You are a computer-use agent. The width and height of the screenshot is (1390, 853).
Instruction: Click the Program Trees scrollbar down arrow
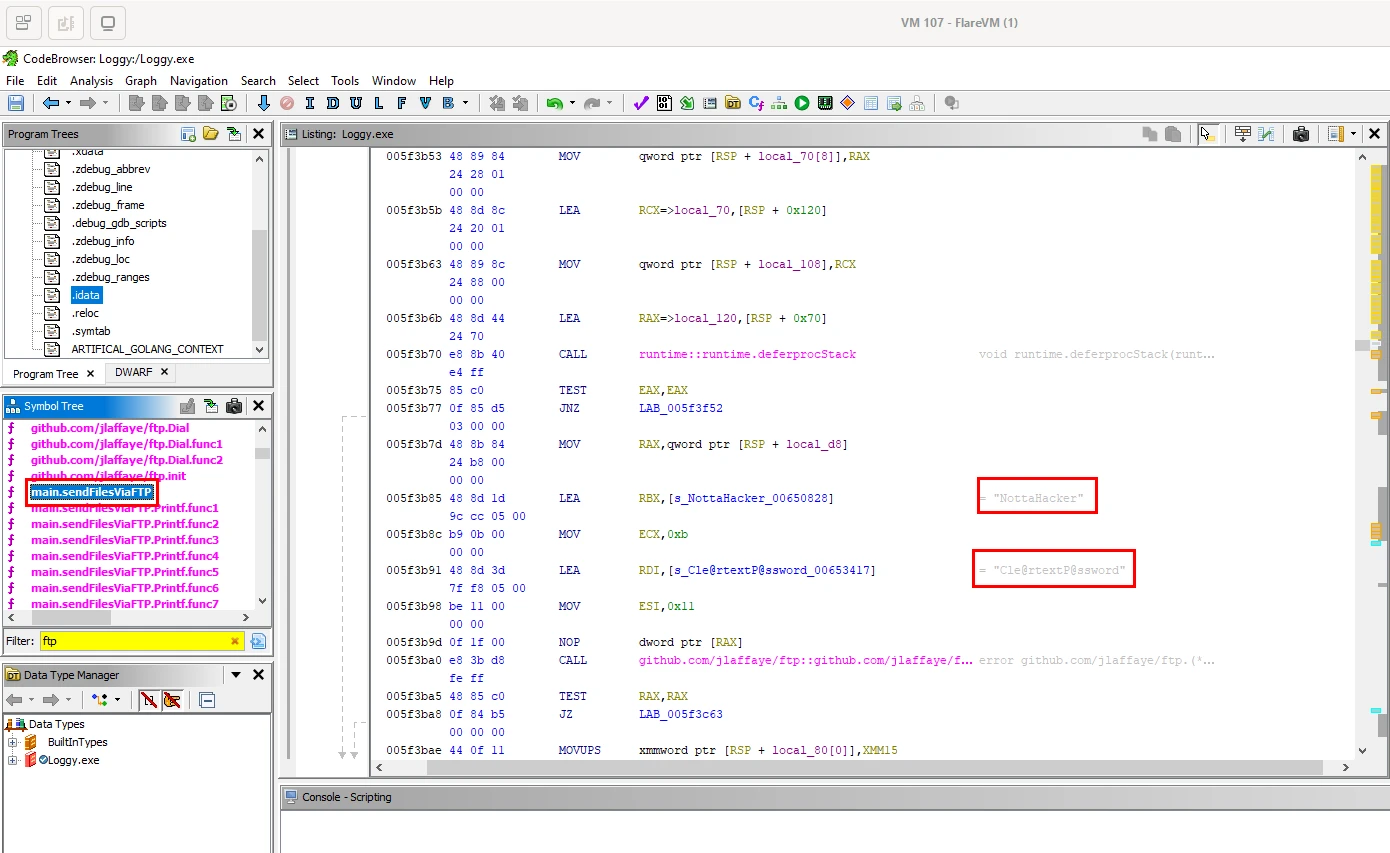click(x=261, y=350)
